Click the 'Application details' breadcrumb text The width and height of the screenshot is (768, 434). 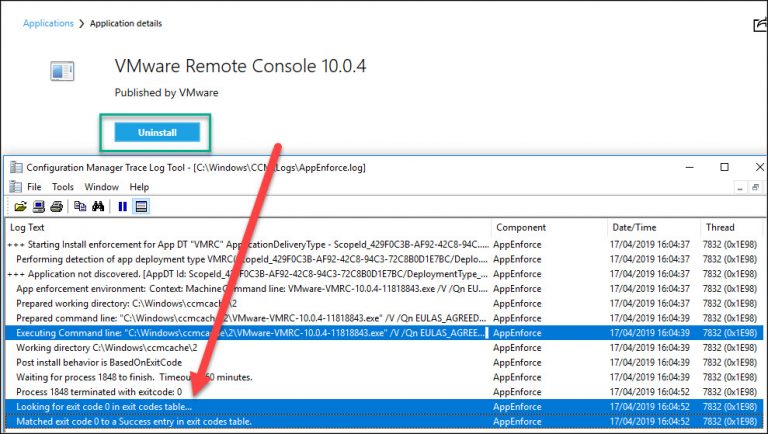[x=126, y=23]
